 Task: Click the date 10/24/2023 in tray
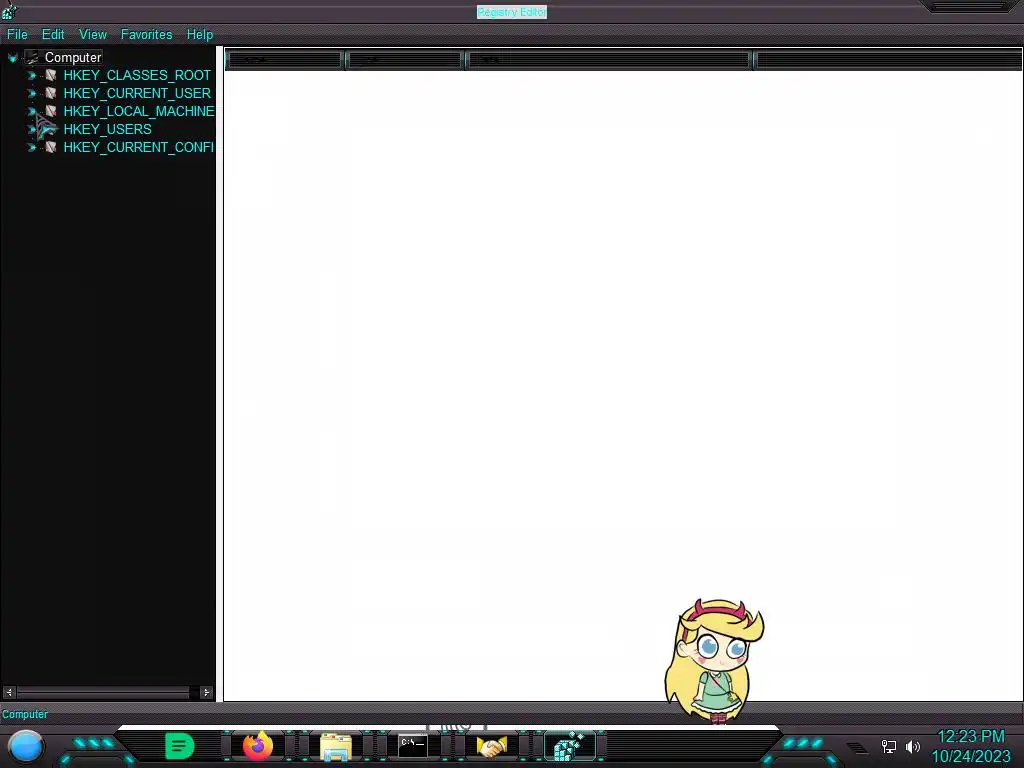970,757
